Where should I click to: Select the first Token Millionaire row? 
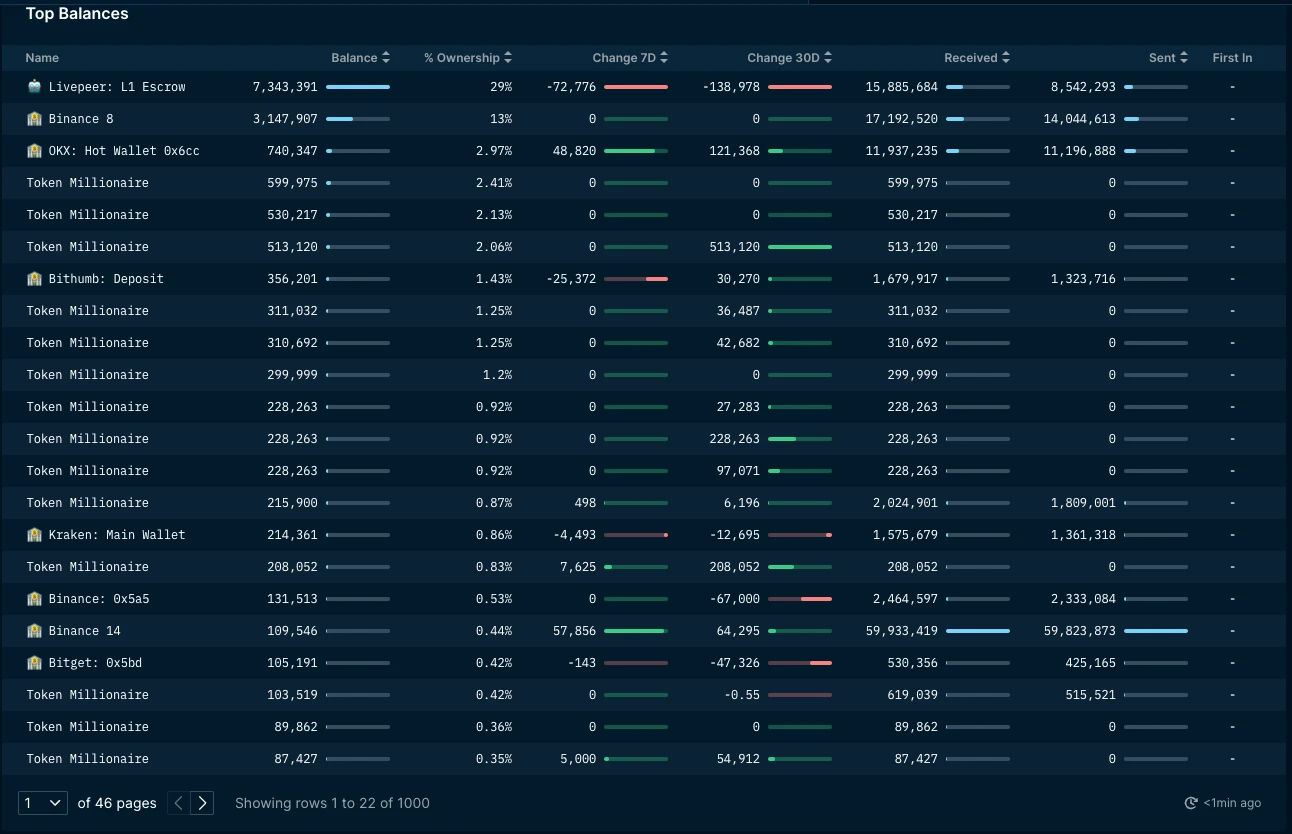click(x=87, y=183)
